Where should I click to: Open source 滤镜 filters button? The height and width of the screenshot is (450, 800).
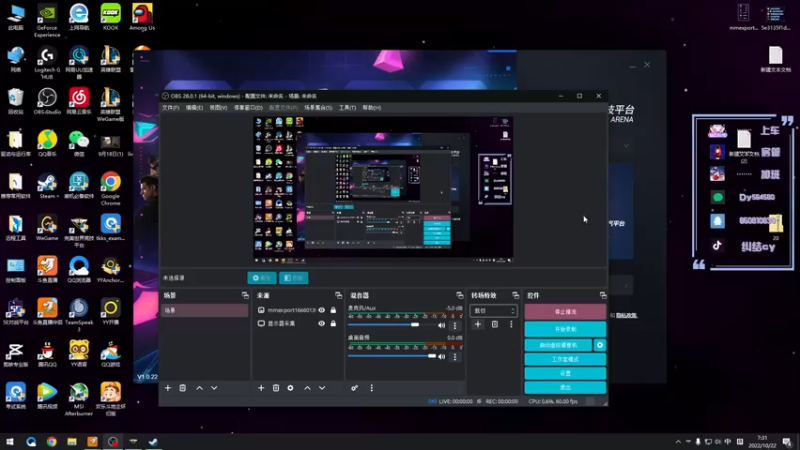tap(294, 278)
